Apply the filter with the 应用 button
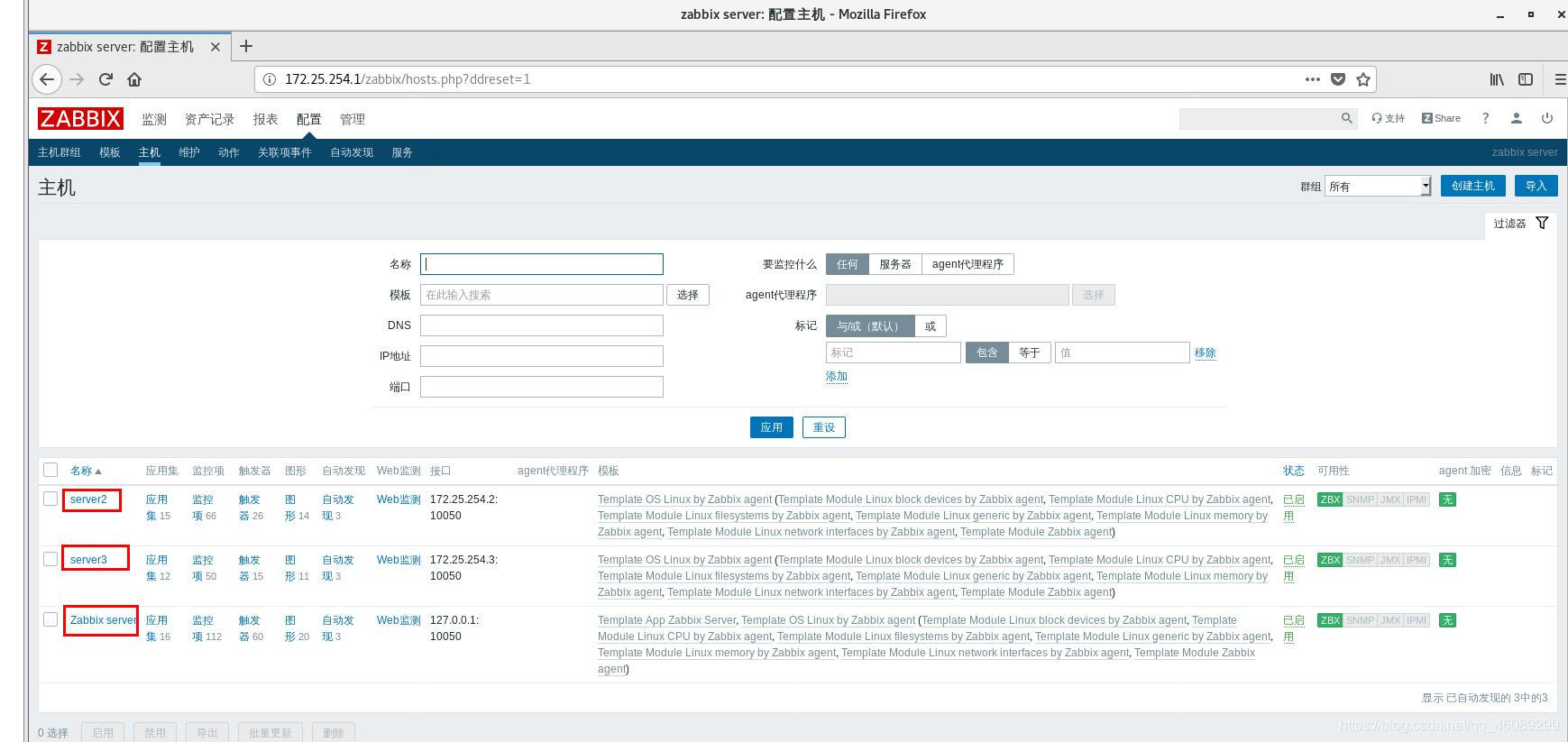The width and height of the screenshot is (1568, 742). click(772, 427)
